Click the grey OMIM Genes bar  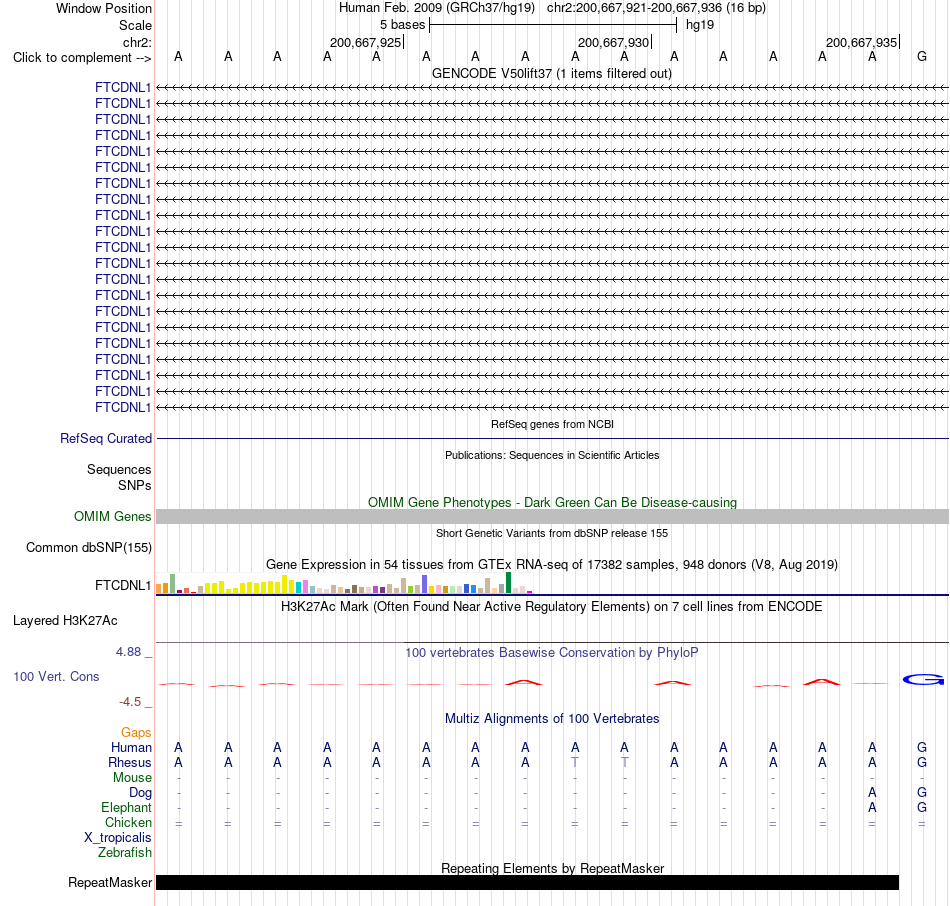(552, 516)
